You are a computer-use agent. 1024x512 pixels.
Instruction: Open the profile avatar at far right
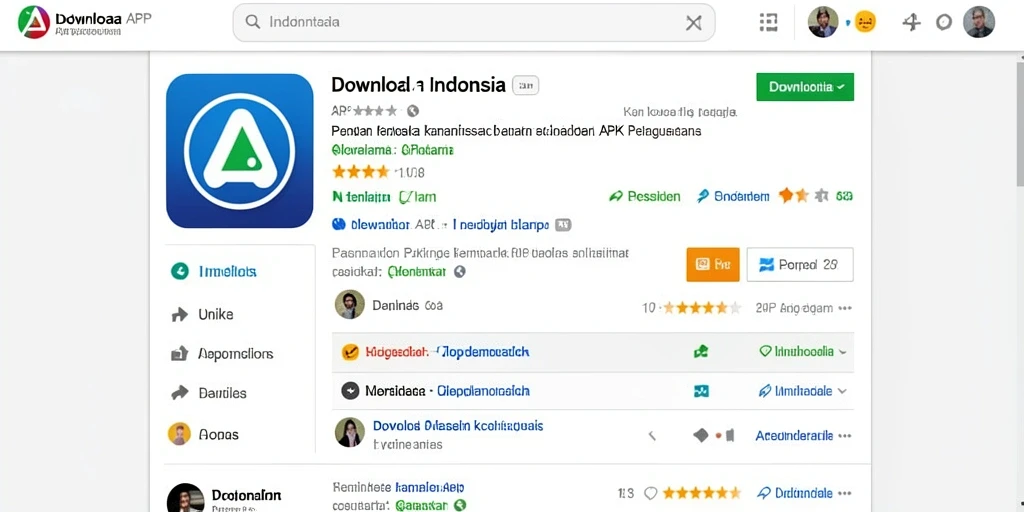coord(979,22)
